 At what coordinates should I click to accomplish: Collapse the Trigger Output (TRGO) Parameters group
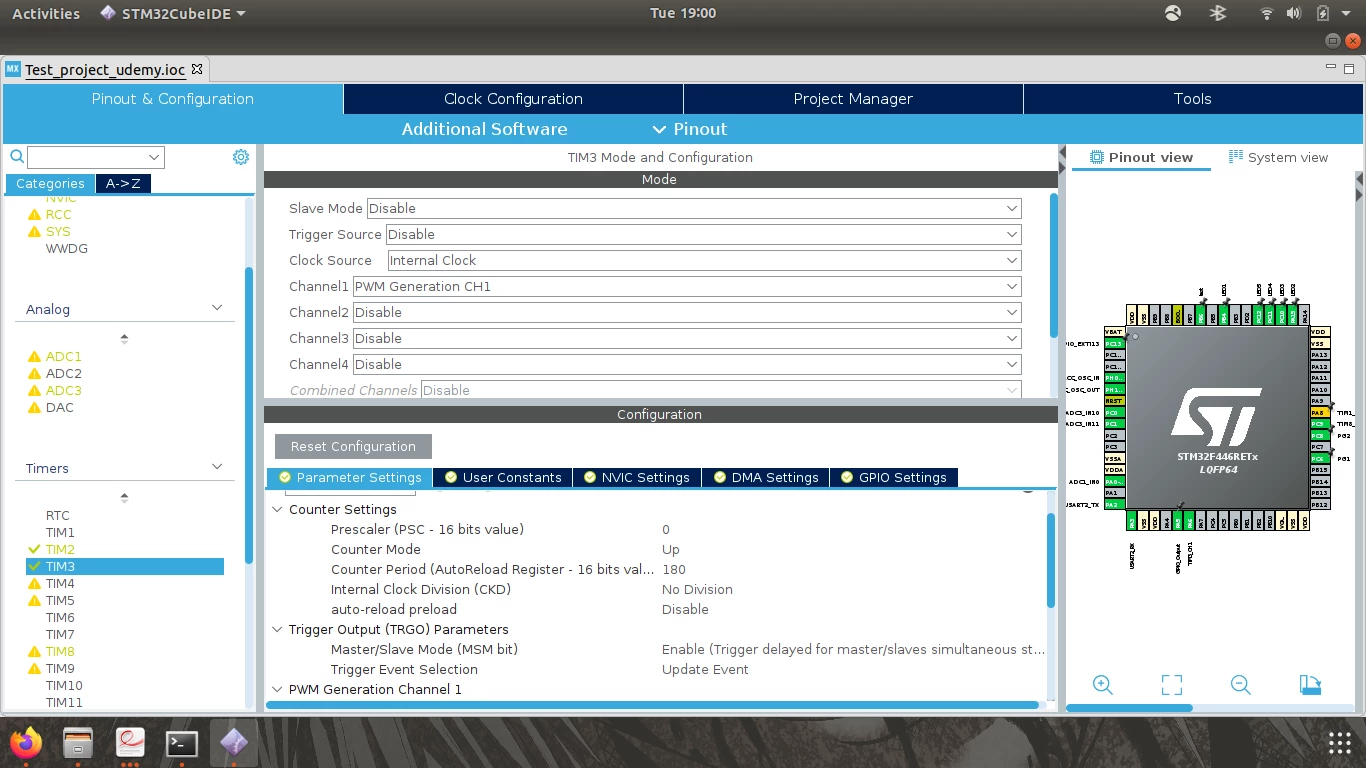pyautogui.click(x=277, y=629)
